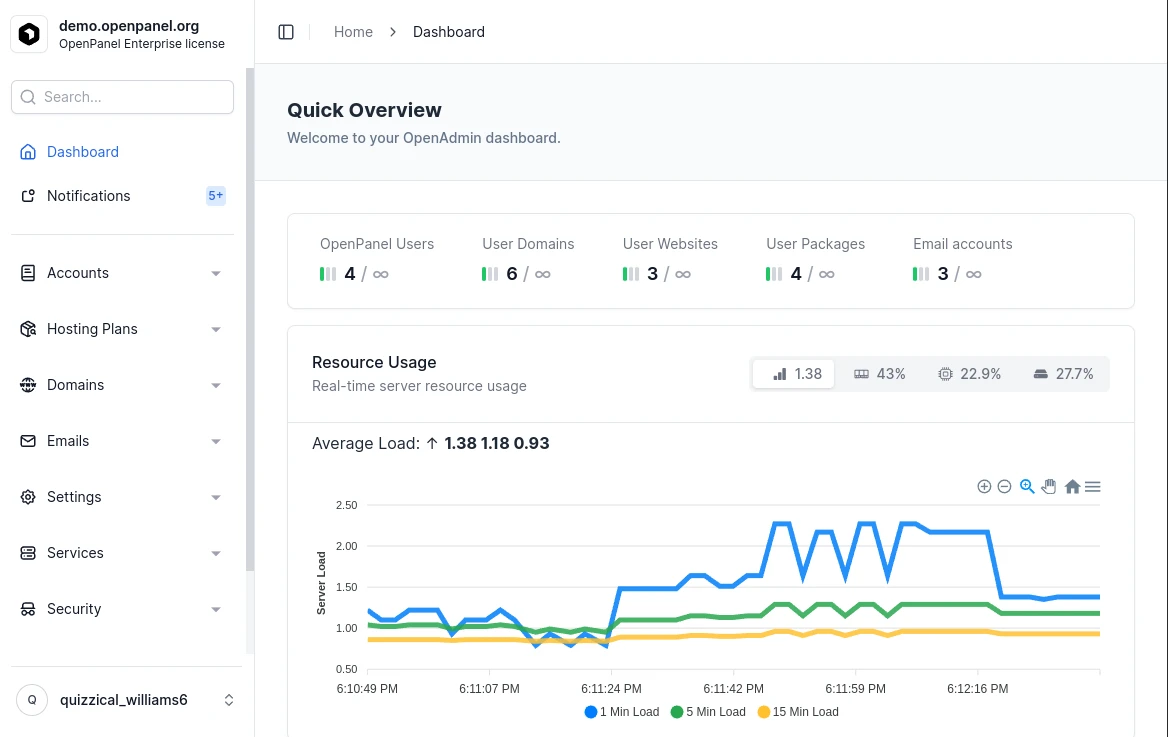Toggle the 1 Min Load legend series
The width and height of the screenshot is (1168, 737).
(x=622, y=712)
